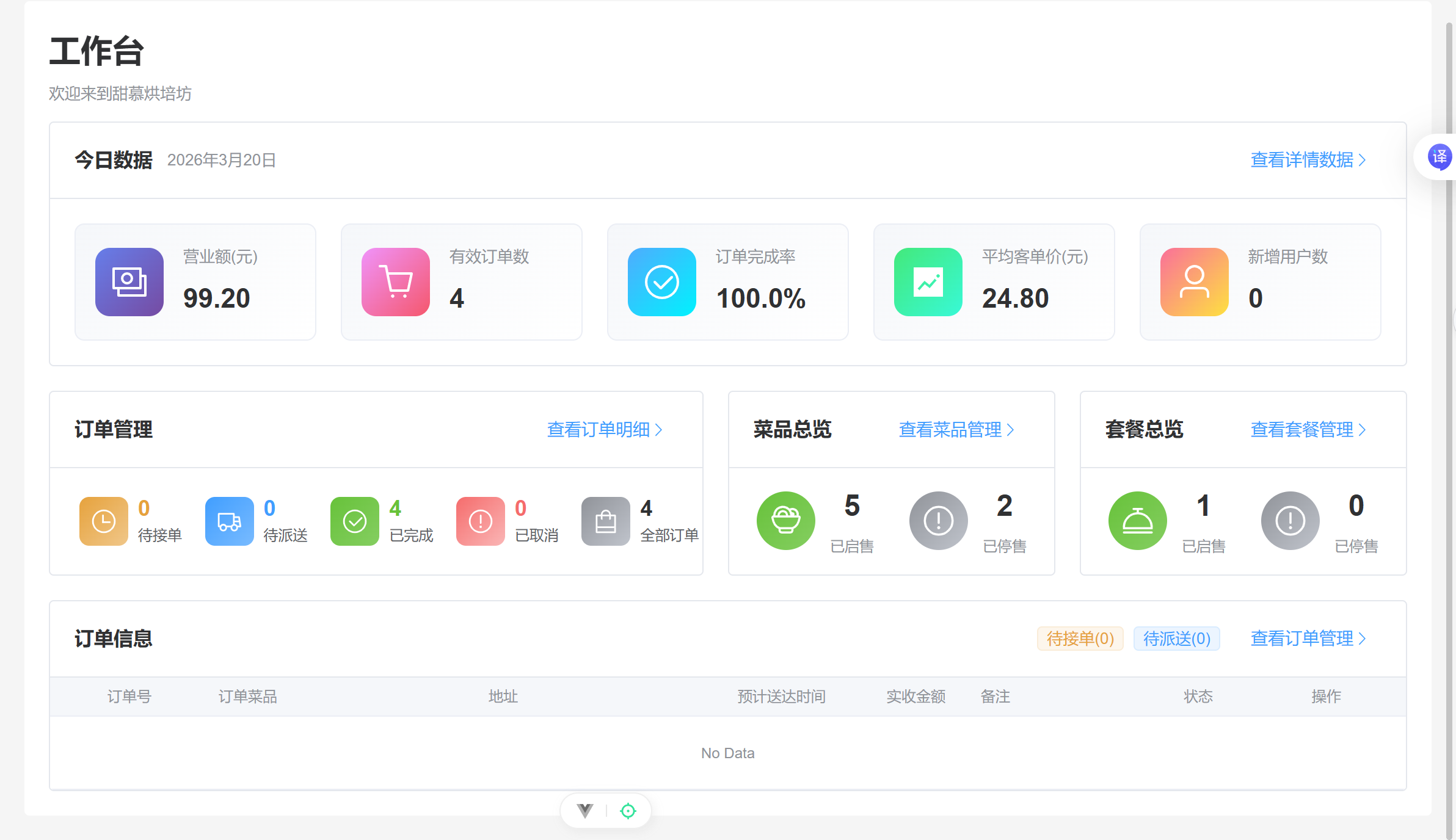Click the purple revenue money icon

point(129,282)
